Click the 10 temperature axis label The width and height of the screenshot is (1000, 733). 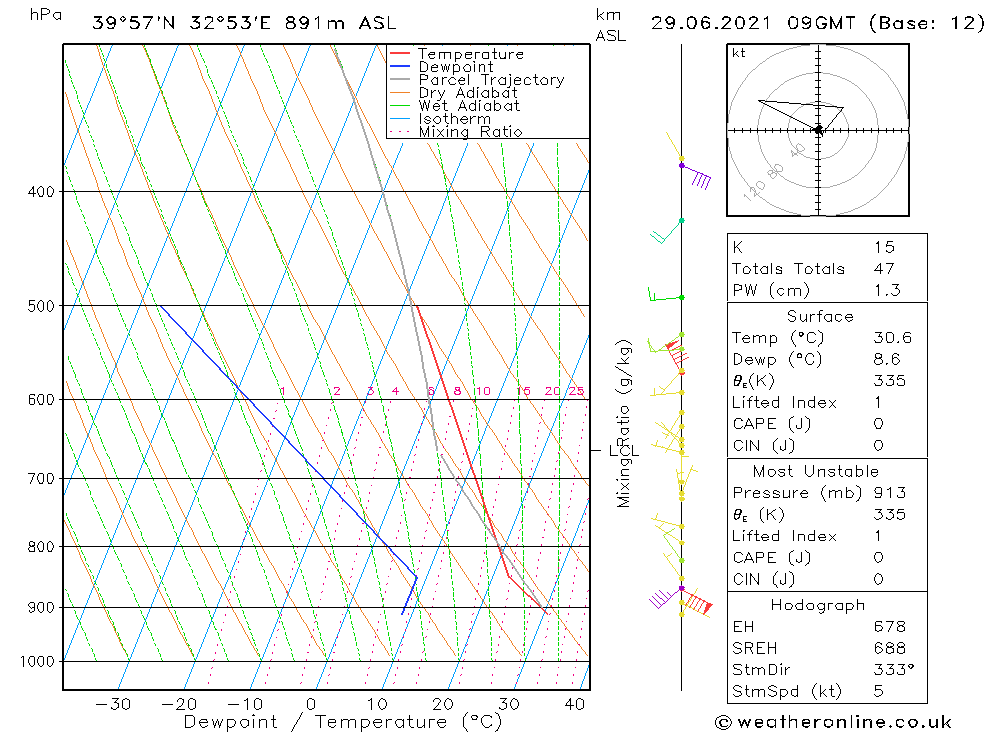tap(378, 704)
